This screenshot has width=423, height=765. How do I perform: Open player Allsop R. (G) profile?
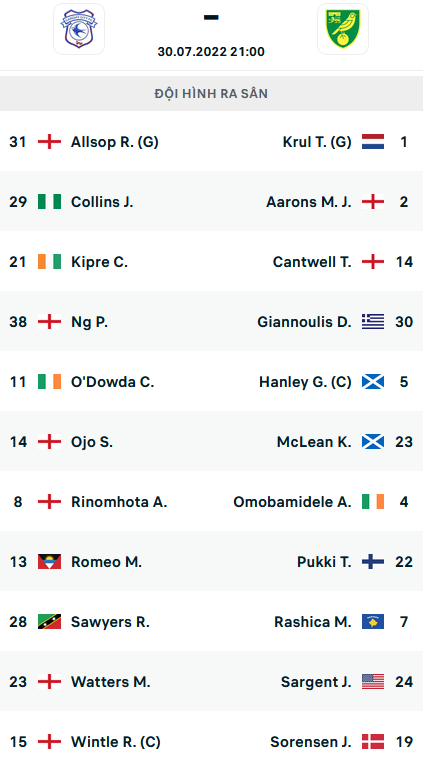pyautogui.click(x=115, y=142)
